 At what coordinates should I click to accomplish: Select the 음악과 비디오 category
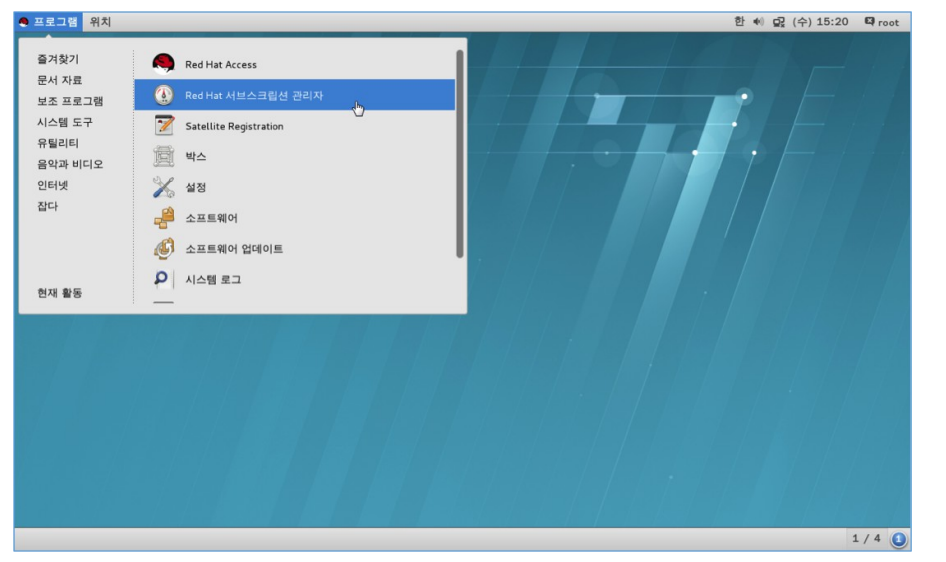tap(70, 164)
